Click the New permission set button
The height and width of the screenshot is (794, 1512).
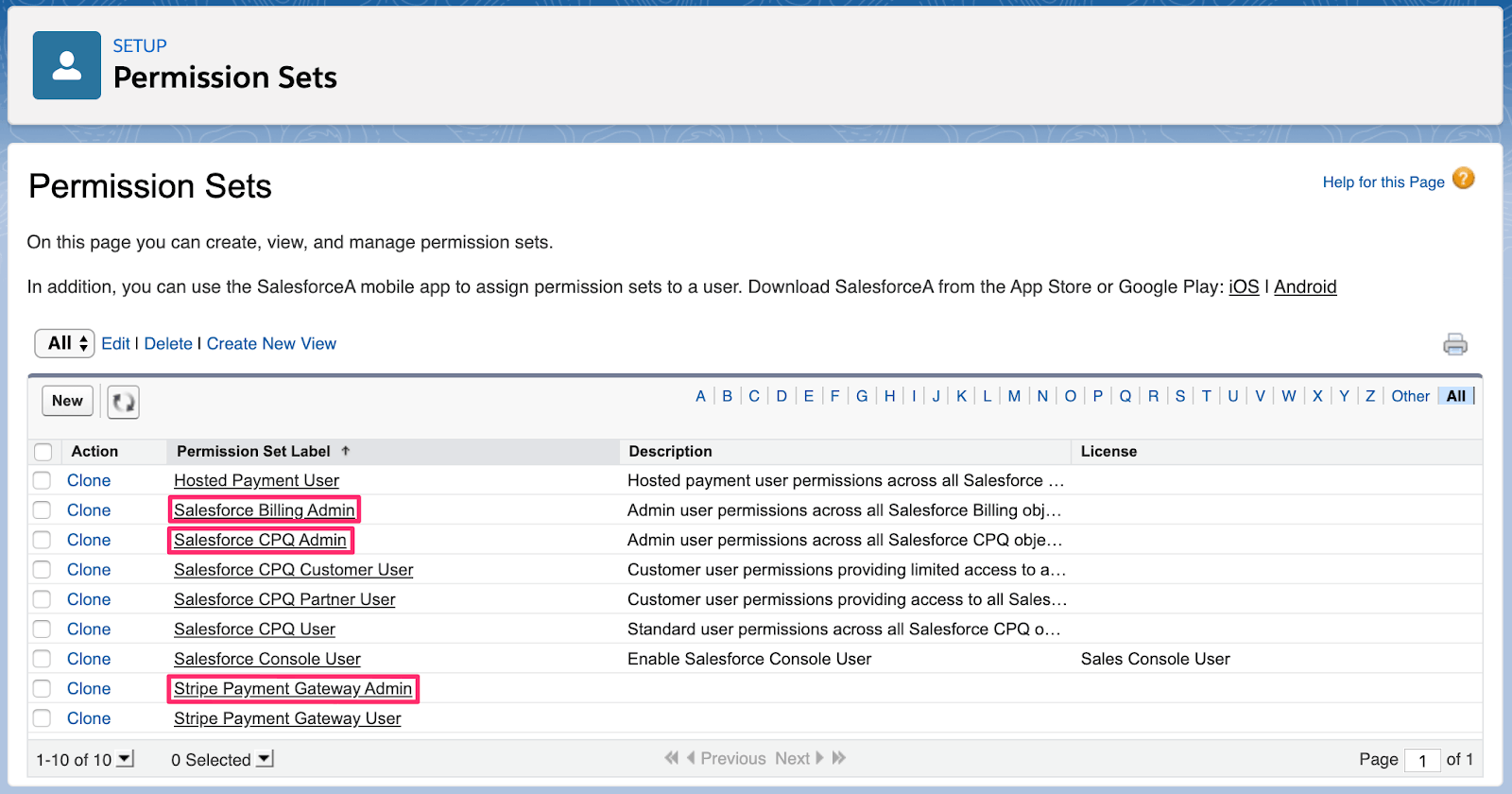click(x=68, y=401)
